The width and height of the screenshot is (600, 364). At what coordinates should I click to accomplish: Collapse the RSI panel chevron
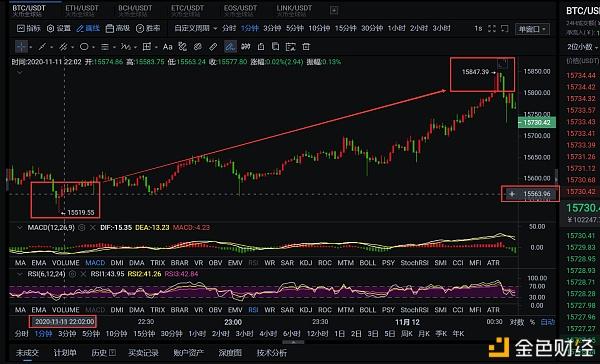tap(20, 274)
